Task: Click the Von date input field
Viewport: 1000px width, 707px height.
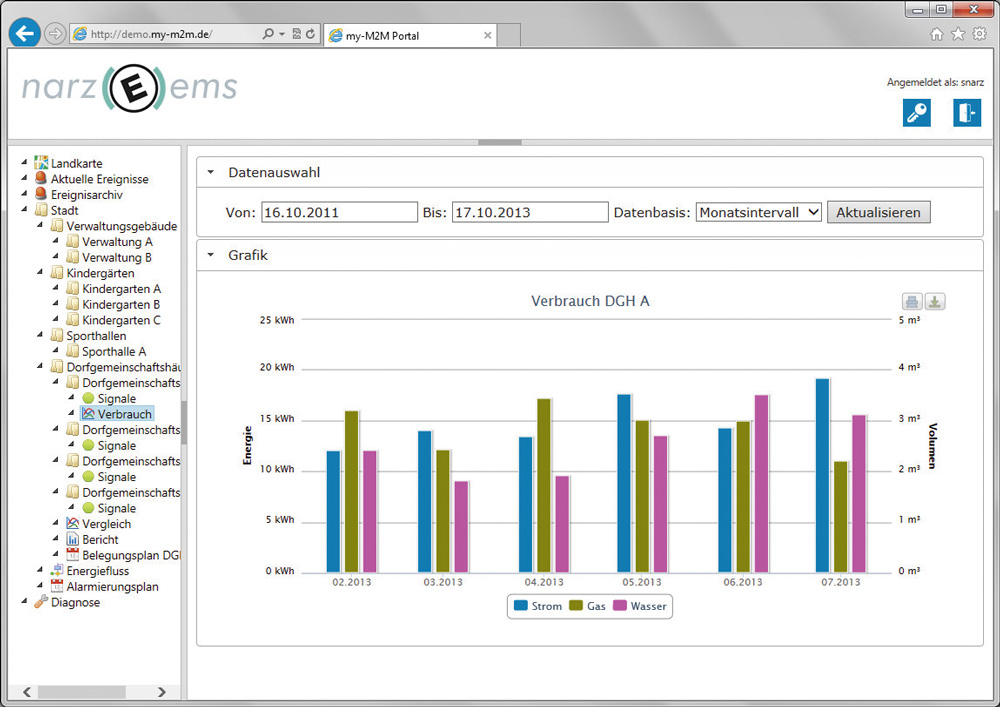Action: (x=339, y=212)
